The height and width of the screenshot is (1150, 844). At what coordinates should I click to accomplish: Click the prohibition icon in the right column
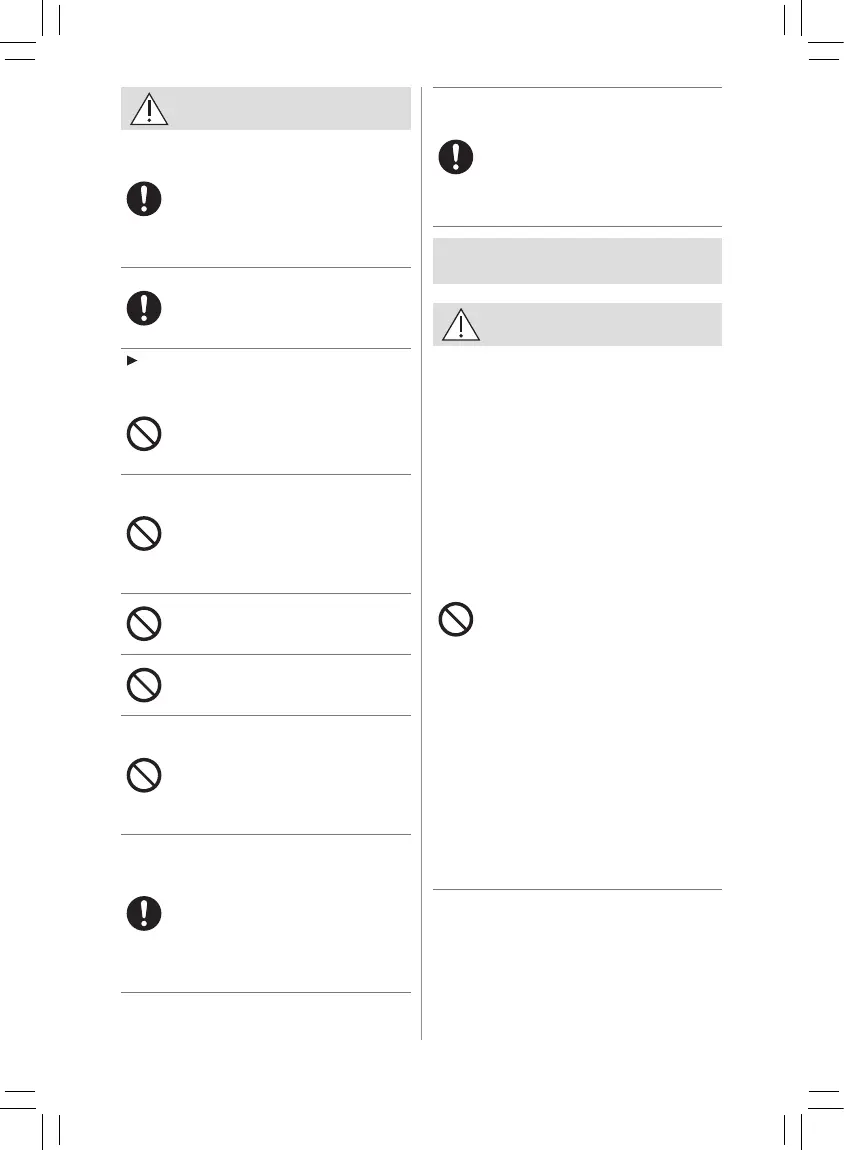456,620
